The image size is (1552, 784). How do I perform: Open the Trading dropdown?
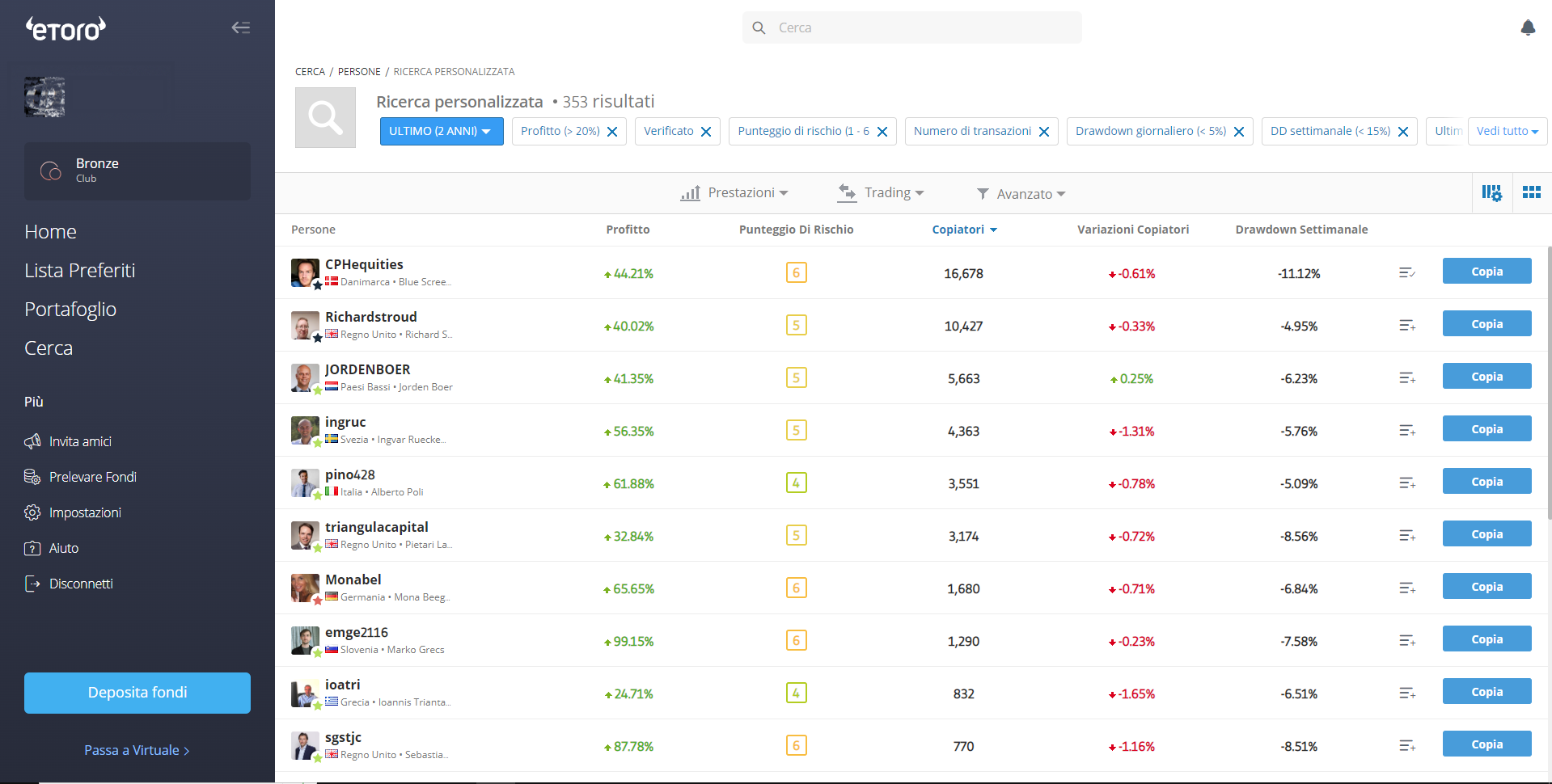881,193
